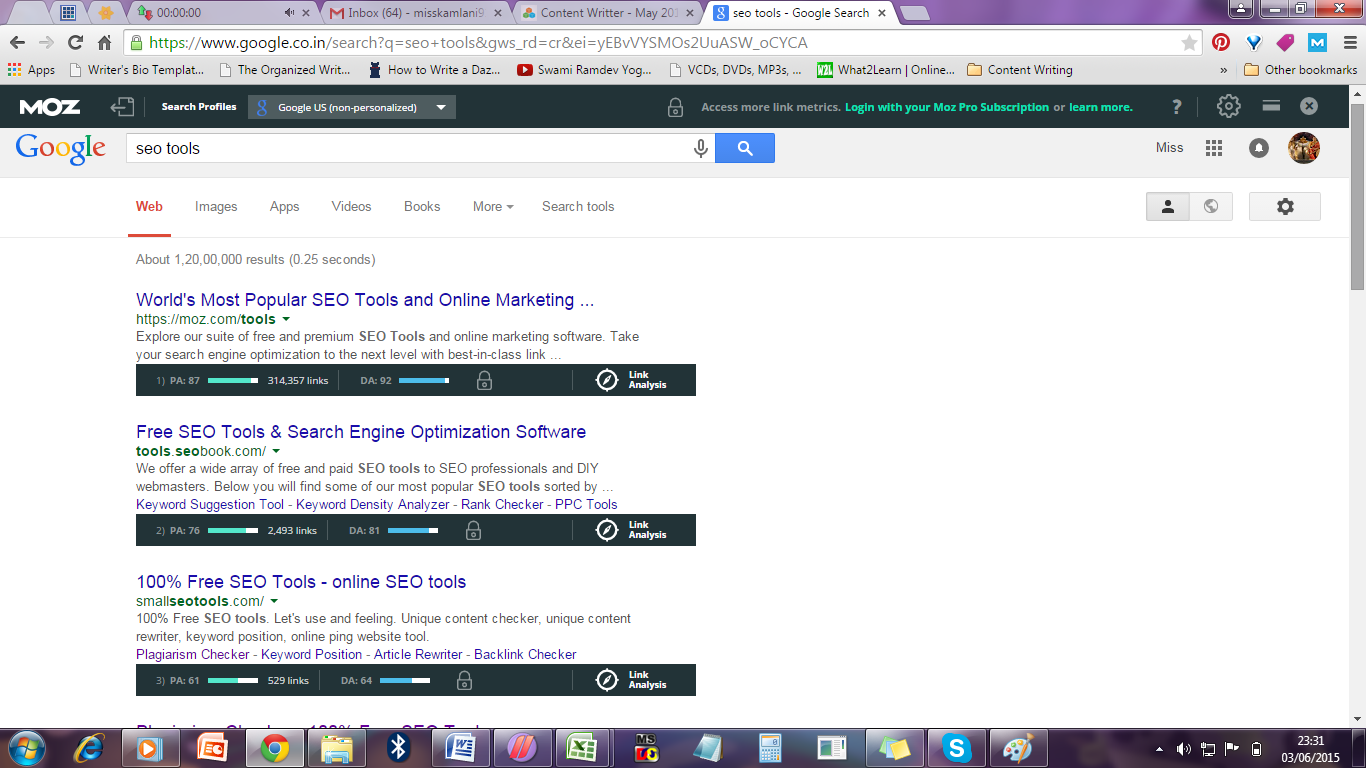Open the tools.seobook.com result arrow menu
Screen dimensions: 1366x768
click(x=276, y=452)
